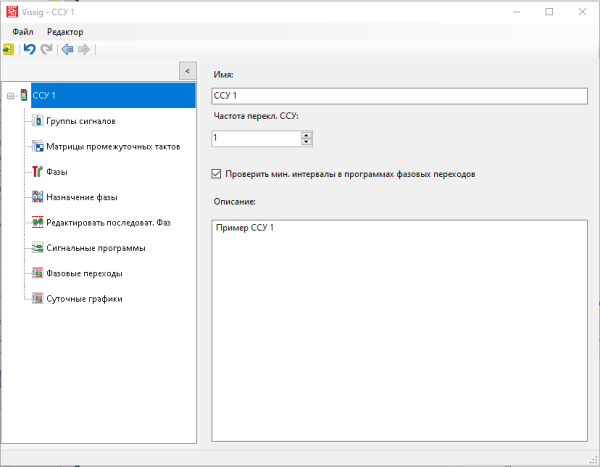Click inside the Описание text area
This screenshot has width=600, height=467.
(x=398, y=330)
